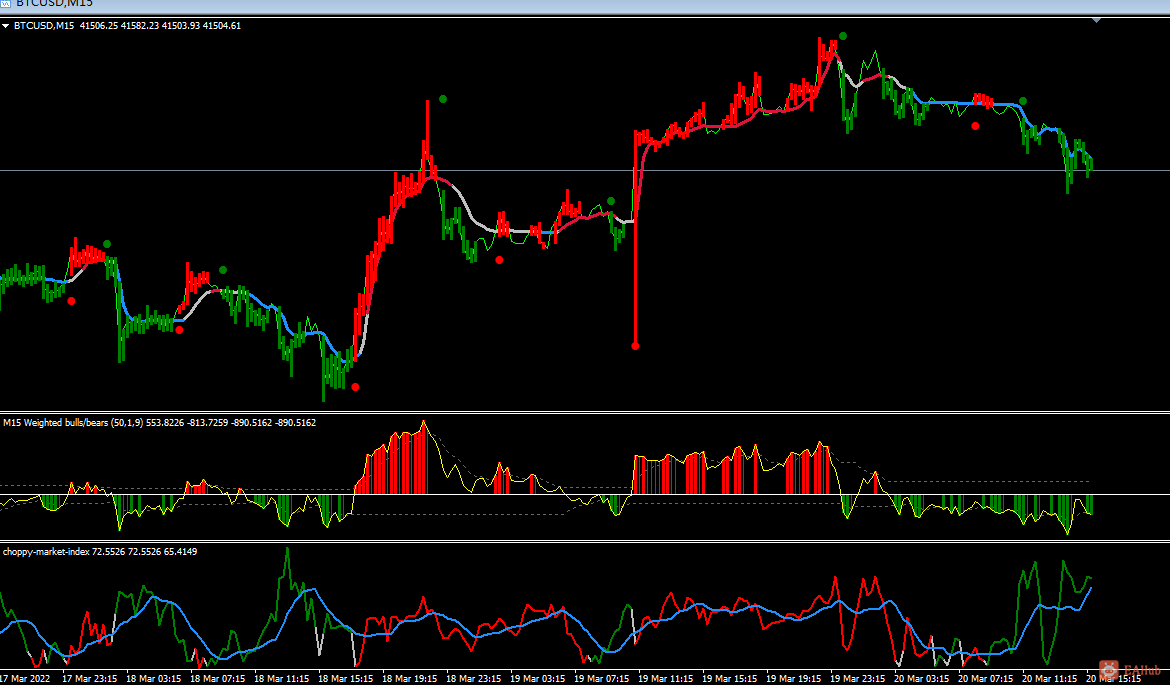Image resolution: width=1170 pixels, height=685 pixels.
Task: Click the 19 Mar 07:15 time label
Action: 602,678
